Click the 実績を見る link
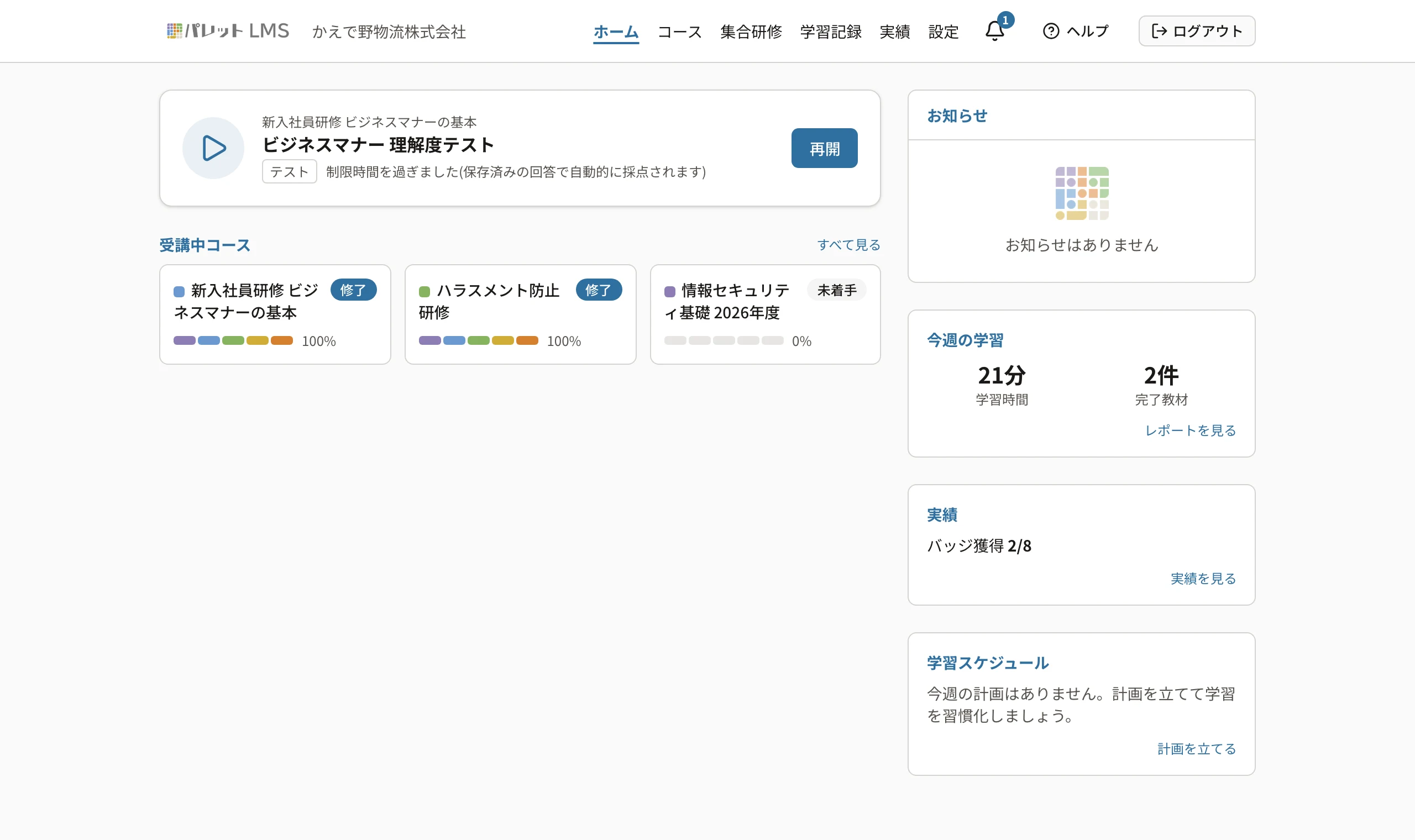The height and width of the screenshot is (840, 1415). coord(1203,579)
